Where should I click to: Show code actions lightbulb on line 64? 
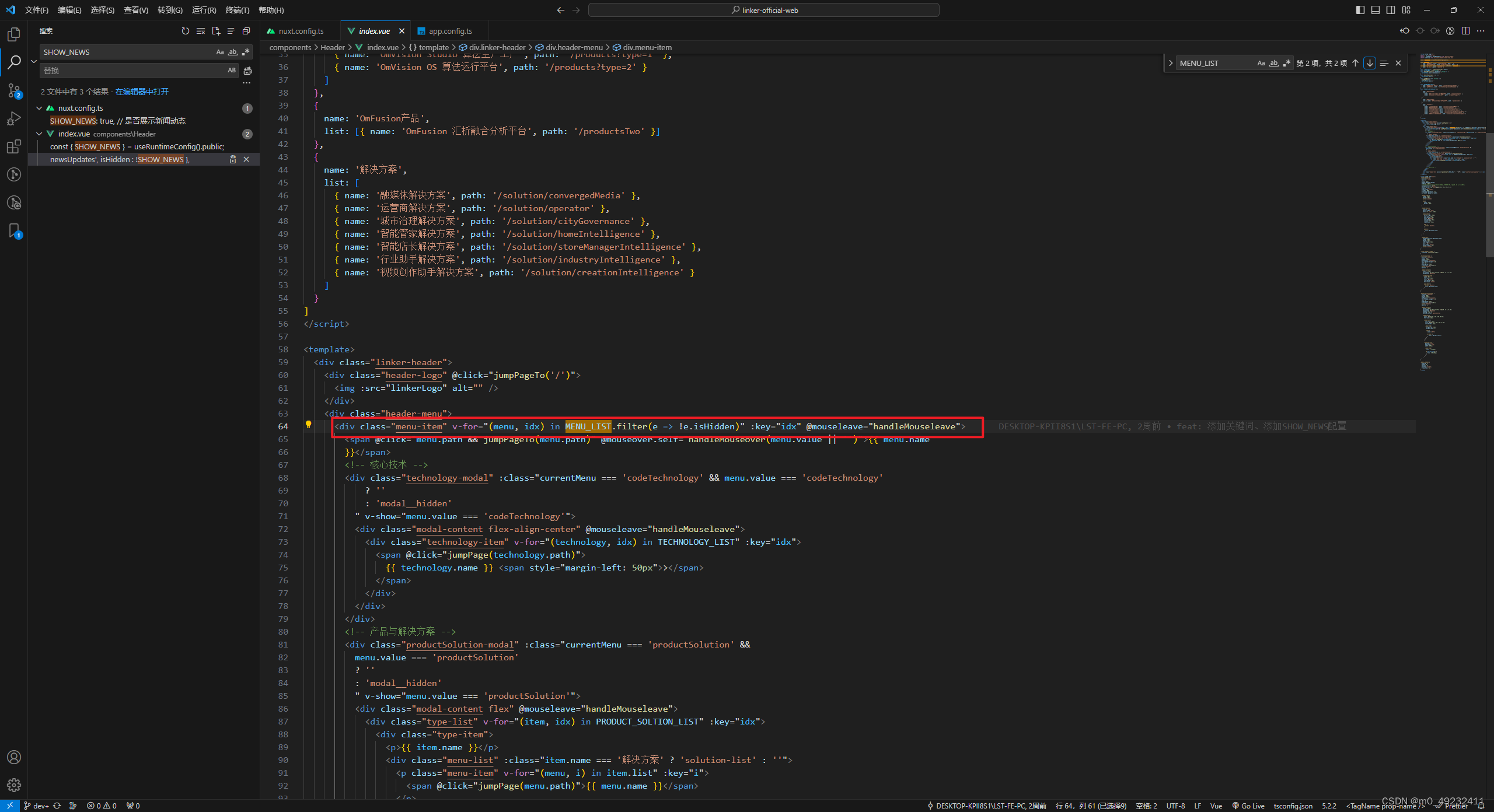pos(308,425)
